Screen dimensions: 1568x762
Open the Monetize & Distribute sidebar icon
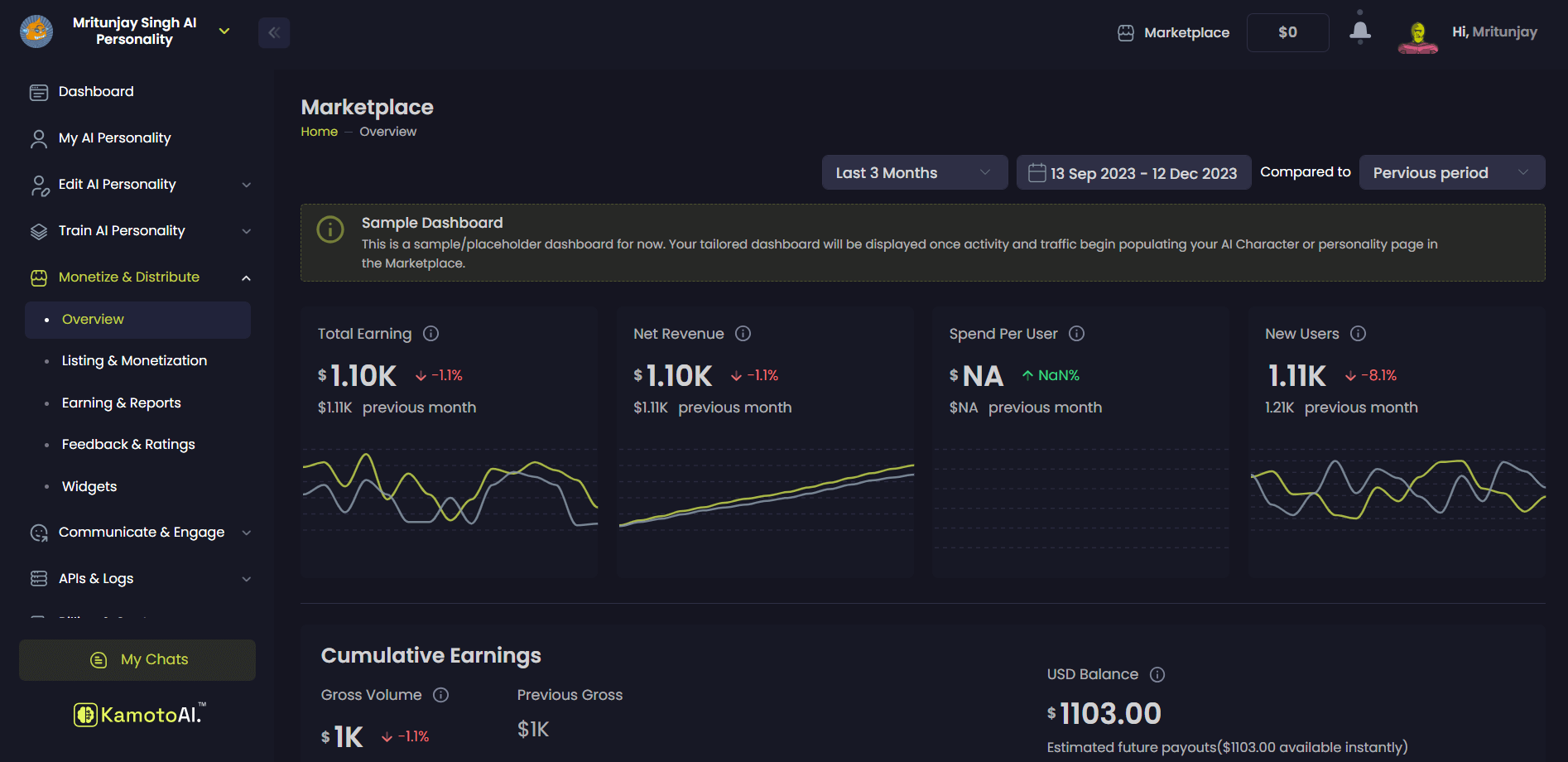click(38, 277)
